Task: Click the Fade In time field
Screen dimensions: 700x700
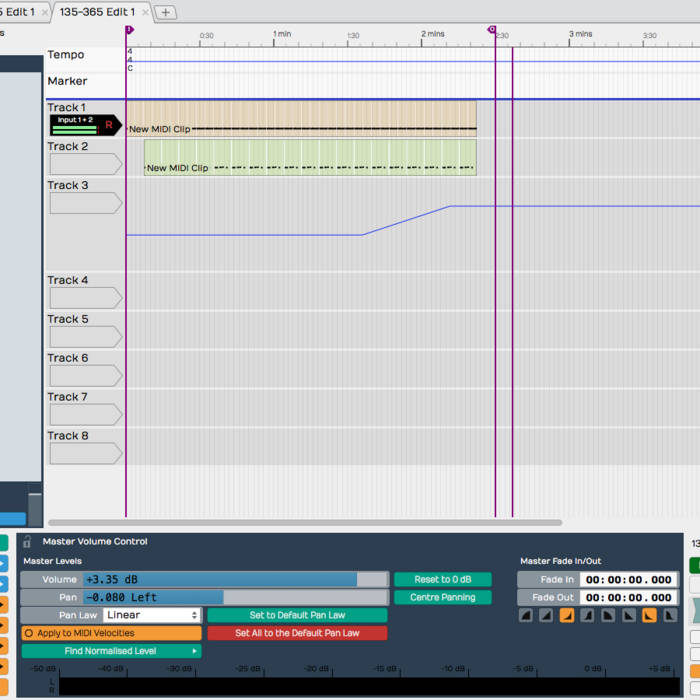Action: pos(628,580)
